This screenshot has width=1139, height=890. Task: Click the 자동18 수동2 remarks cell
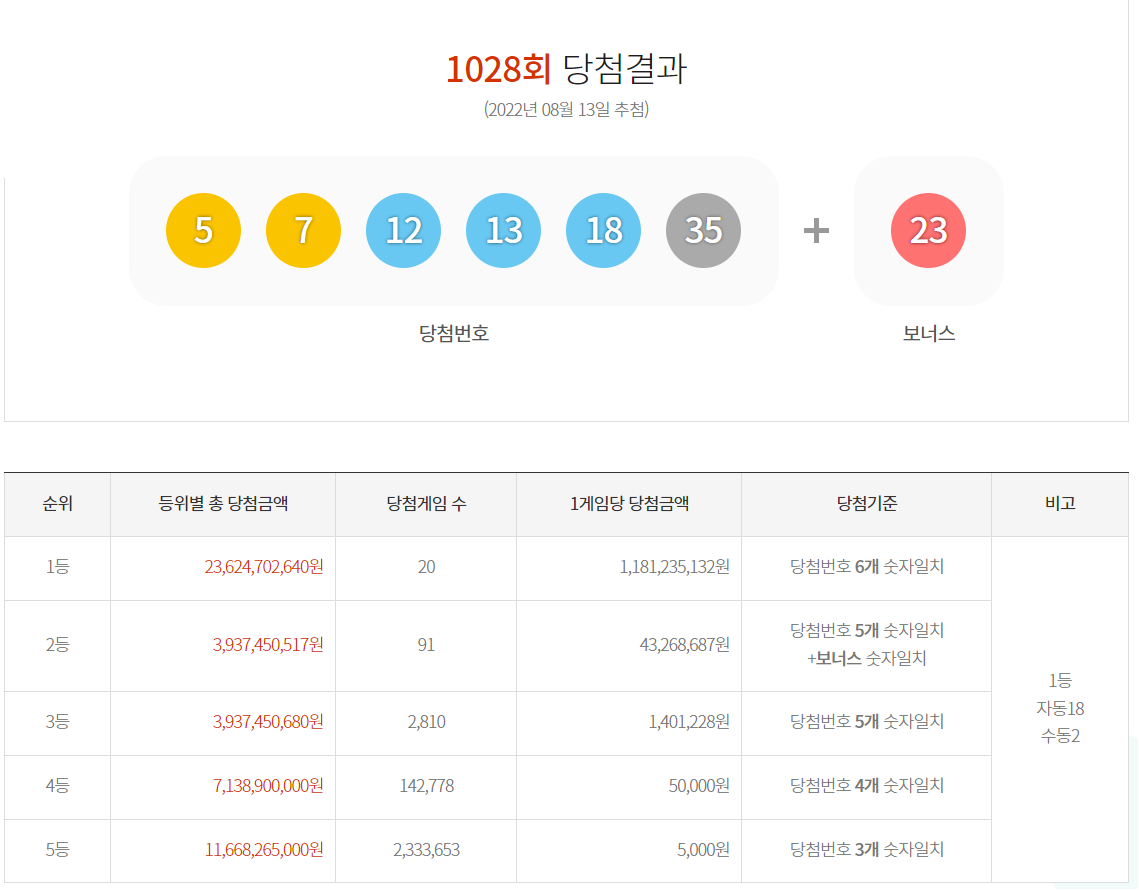tap(1059, 709)
